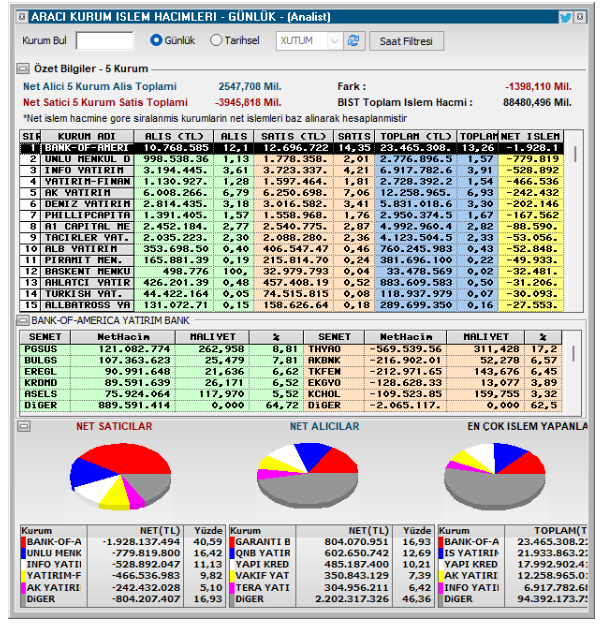Click the TKFEN stock row
Image resolution: width=606 pixels, height=628 pixels.
click(x=433, y=372)
